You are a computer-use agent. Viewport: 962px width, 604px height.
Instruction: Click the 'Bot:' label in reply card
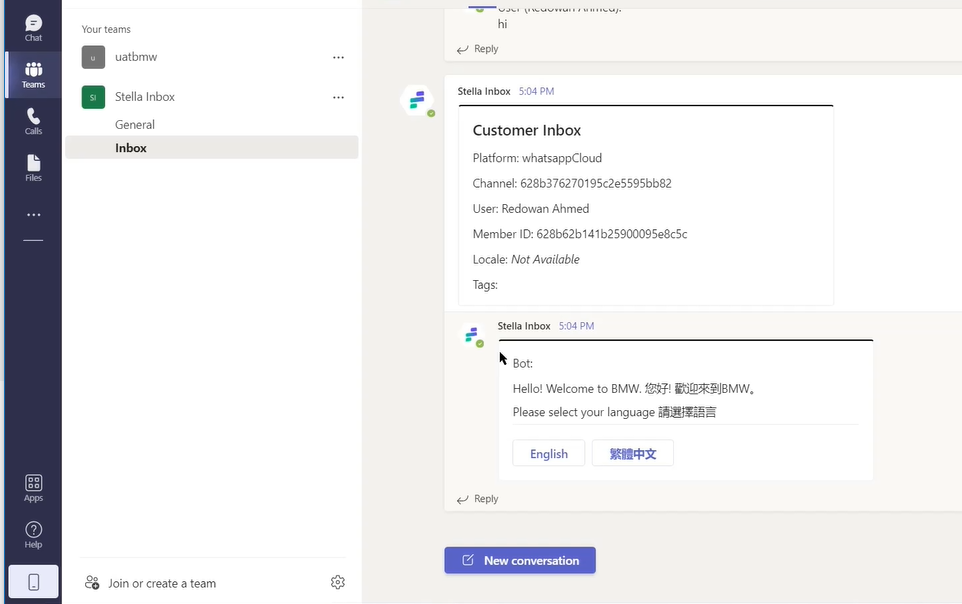(x=523, y=363)
